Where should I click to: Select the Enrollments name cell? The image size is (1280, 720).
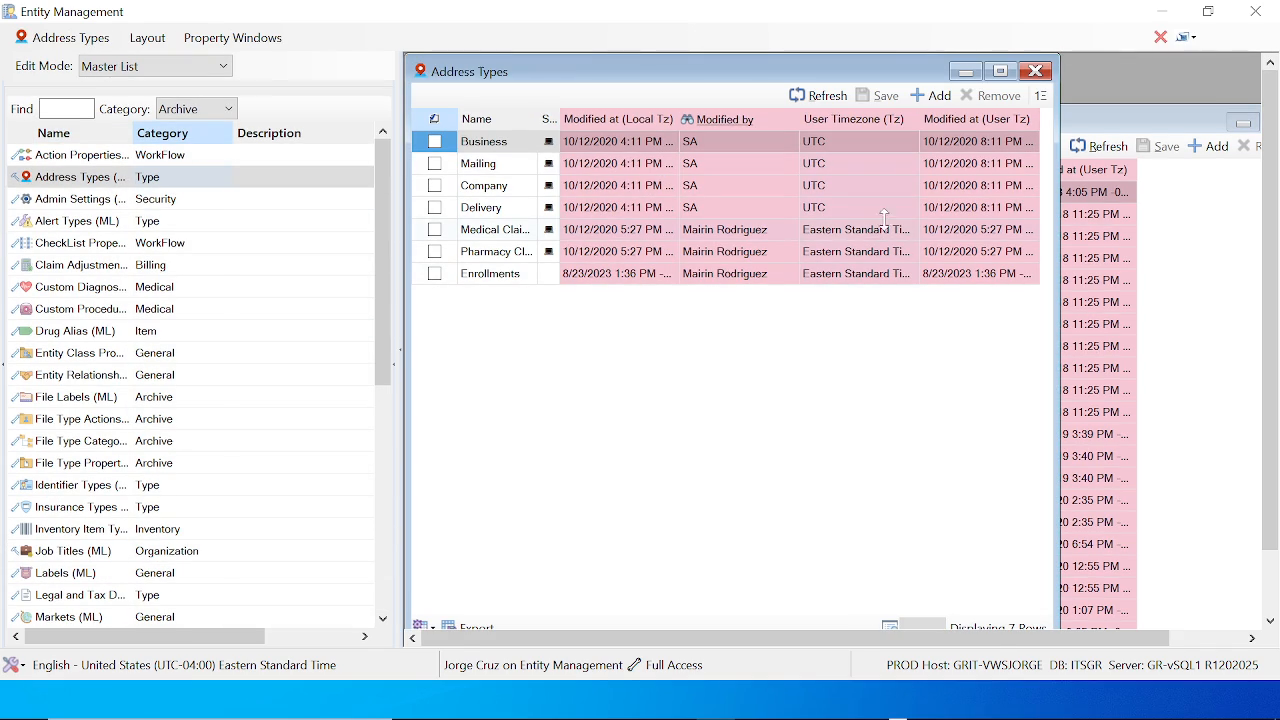(x=497, y=274)
